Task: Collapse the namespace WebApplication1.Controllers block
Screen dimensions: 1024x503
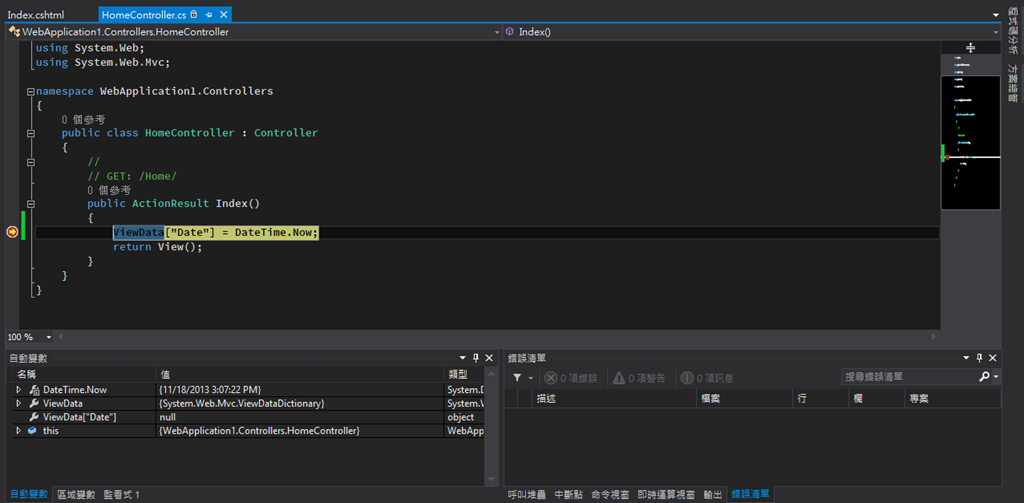Action: (31, 91)
